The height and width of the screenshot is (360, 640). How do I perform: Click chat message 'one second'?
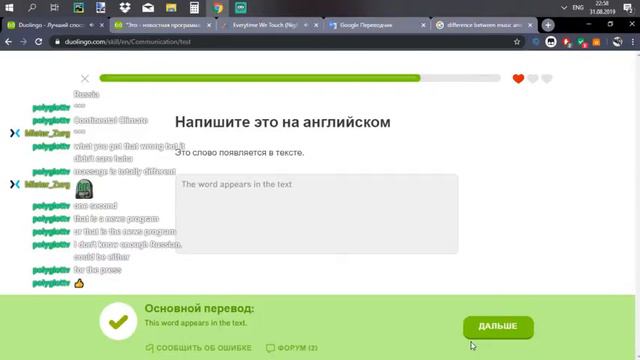pos(95,205)
